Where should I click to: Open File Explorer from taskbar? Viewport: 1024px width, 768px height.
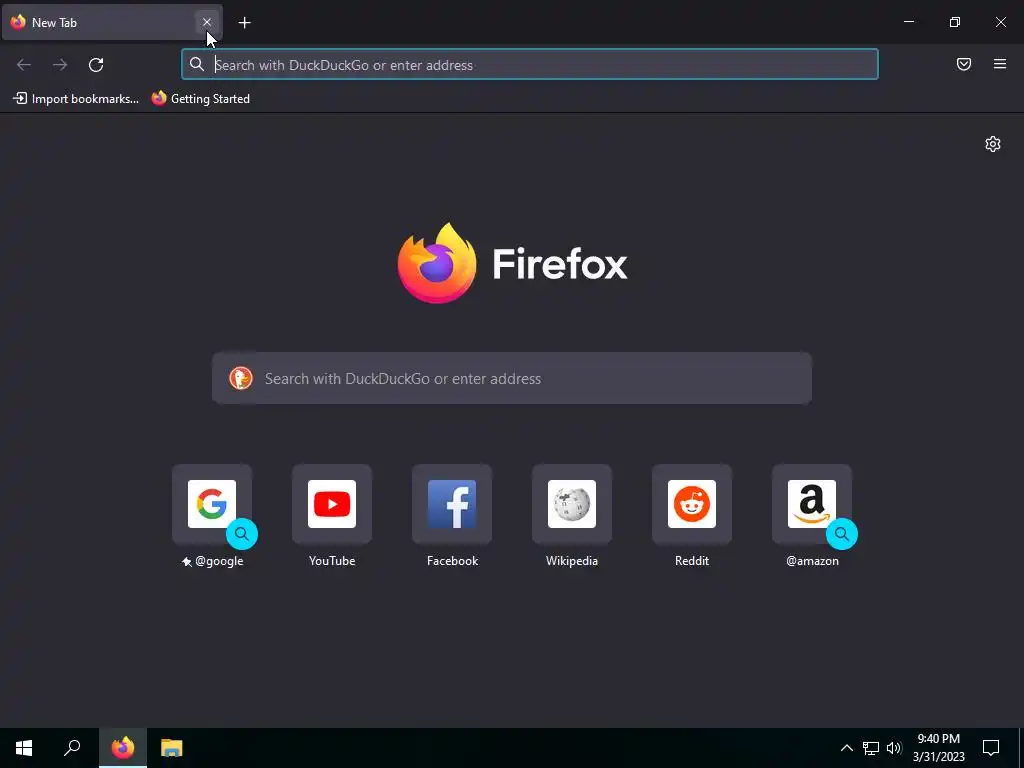tap(172, 748)
